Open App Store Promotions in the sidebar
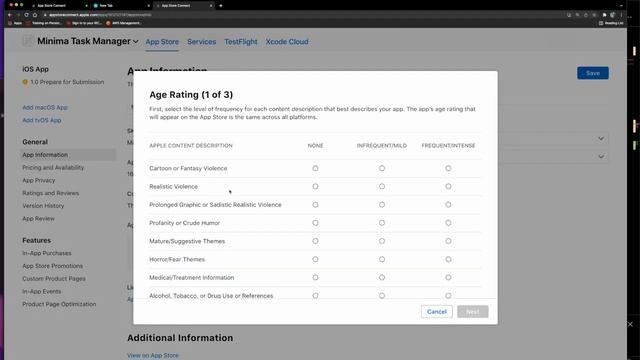Screen dimensions: 640x360 click(x=53, y=266)
